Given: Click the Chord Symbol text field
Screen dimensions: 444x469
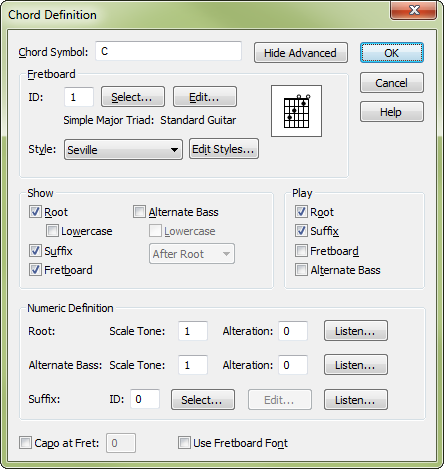Looking at the screenshot, I should pos(168,51).
